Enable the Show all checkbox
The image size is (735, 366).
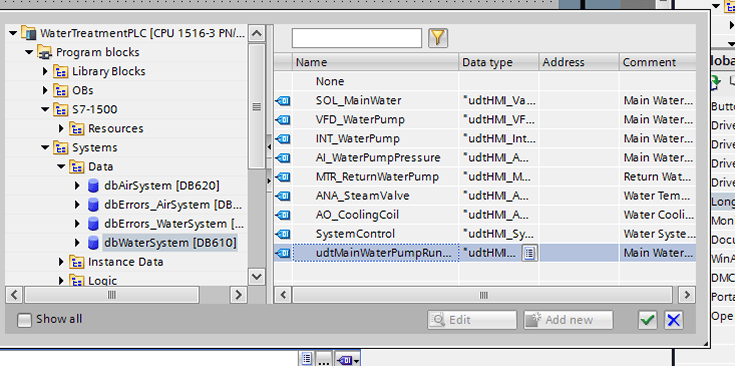pyautogui.click(x=24, y=320)
